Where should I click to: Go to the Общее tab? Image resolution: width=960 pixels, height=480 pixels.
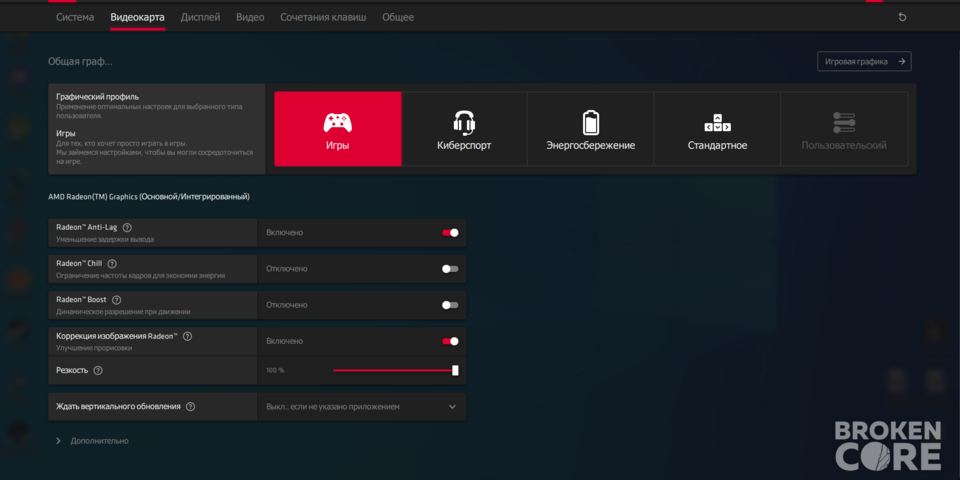(x=398, y=17)
